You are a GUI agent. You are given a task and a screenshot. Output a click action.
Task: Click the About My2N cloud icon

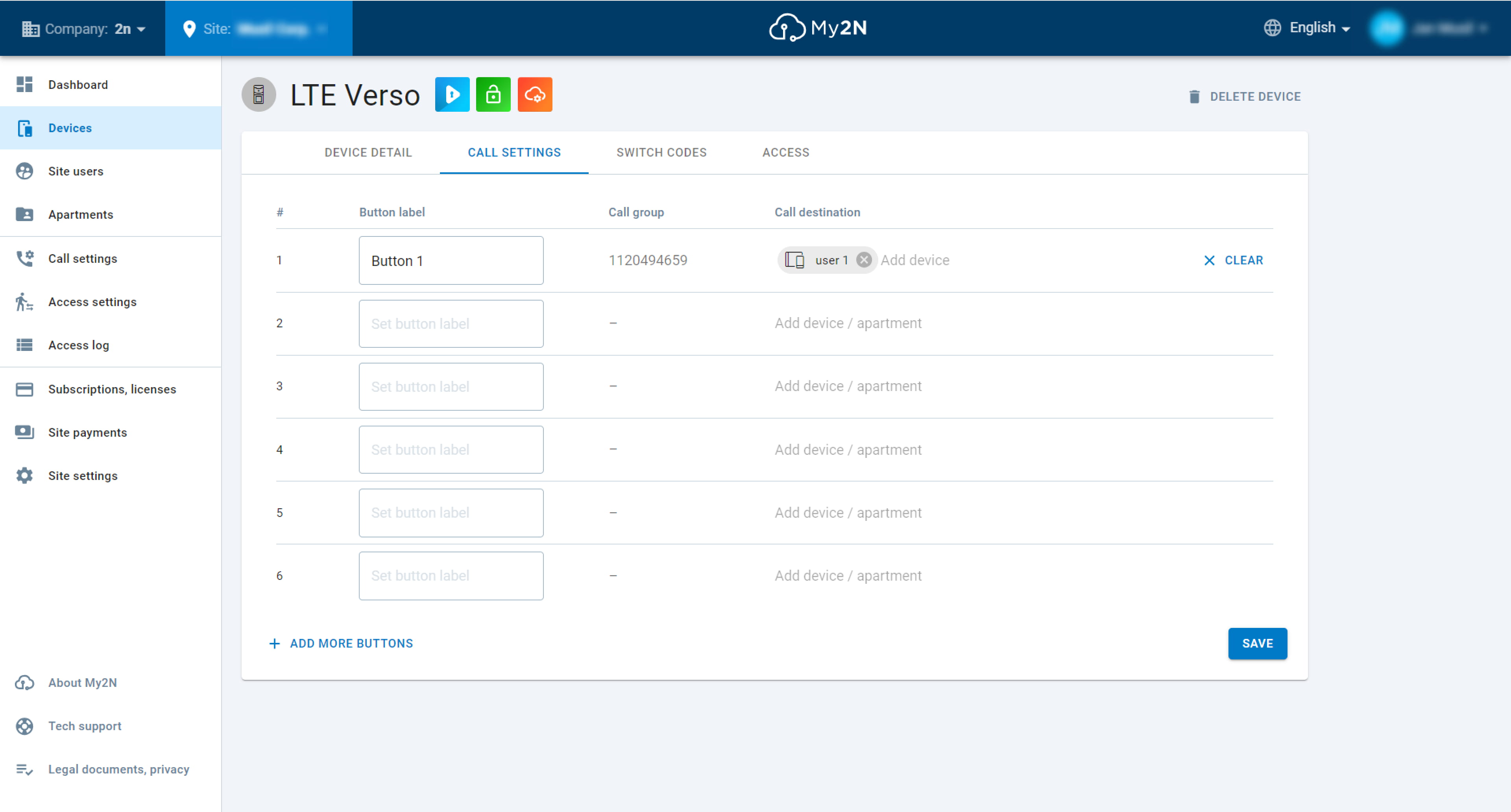click(x=24, y=683)
